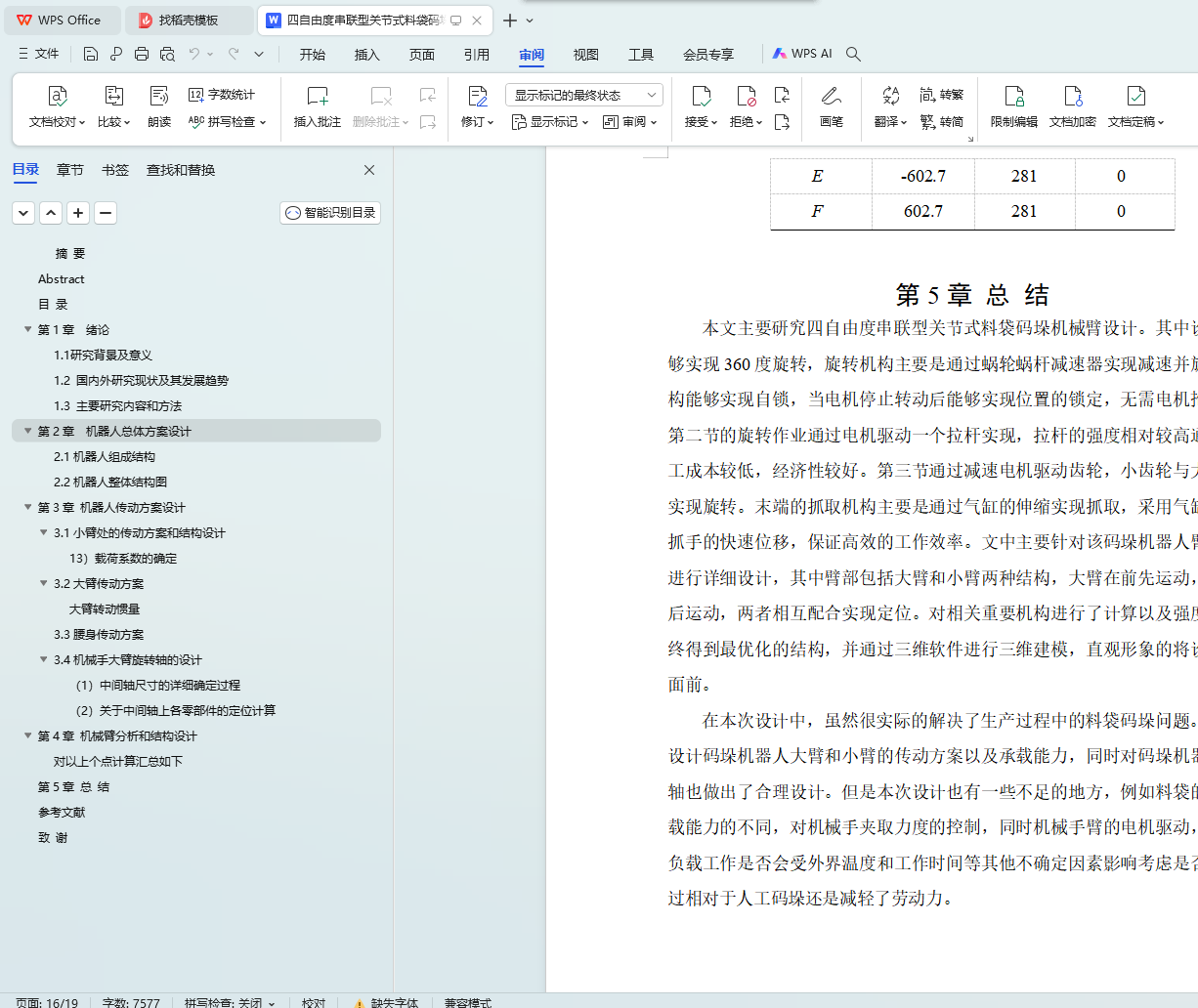Click the 字数: 7577 status bar entry
Viewport: 1198px width, 1008px height.
131,1002
